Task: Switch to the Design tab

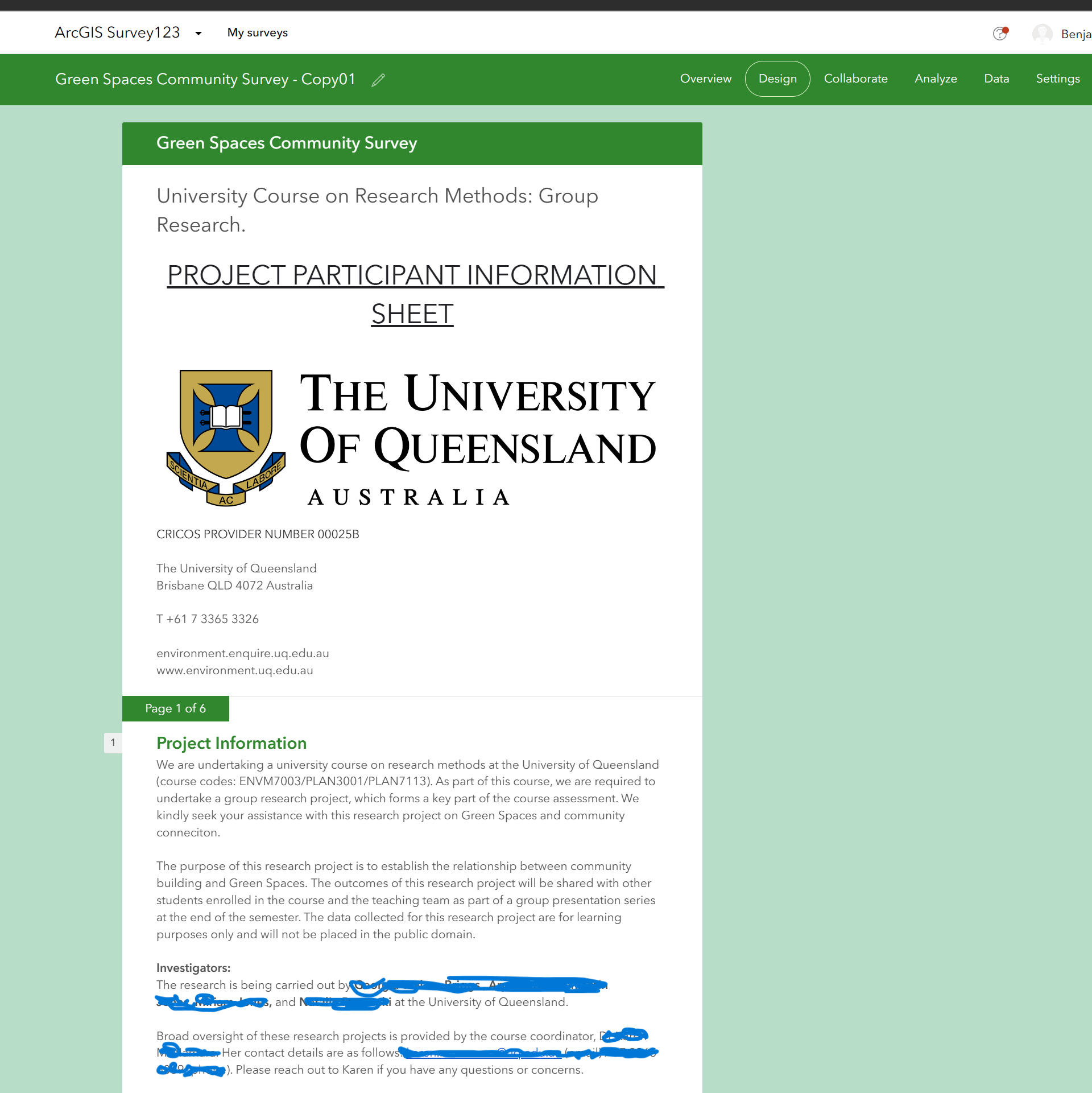Action: point(777,79)
